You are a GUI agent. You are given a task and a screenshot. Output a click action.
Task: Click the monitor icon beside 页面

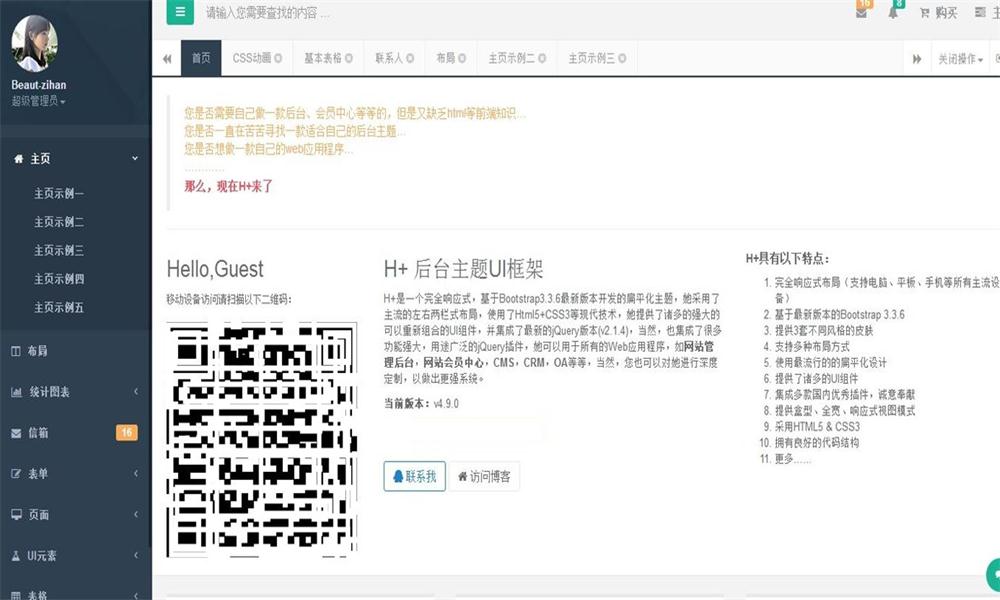point(17,515)
